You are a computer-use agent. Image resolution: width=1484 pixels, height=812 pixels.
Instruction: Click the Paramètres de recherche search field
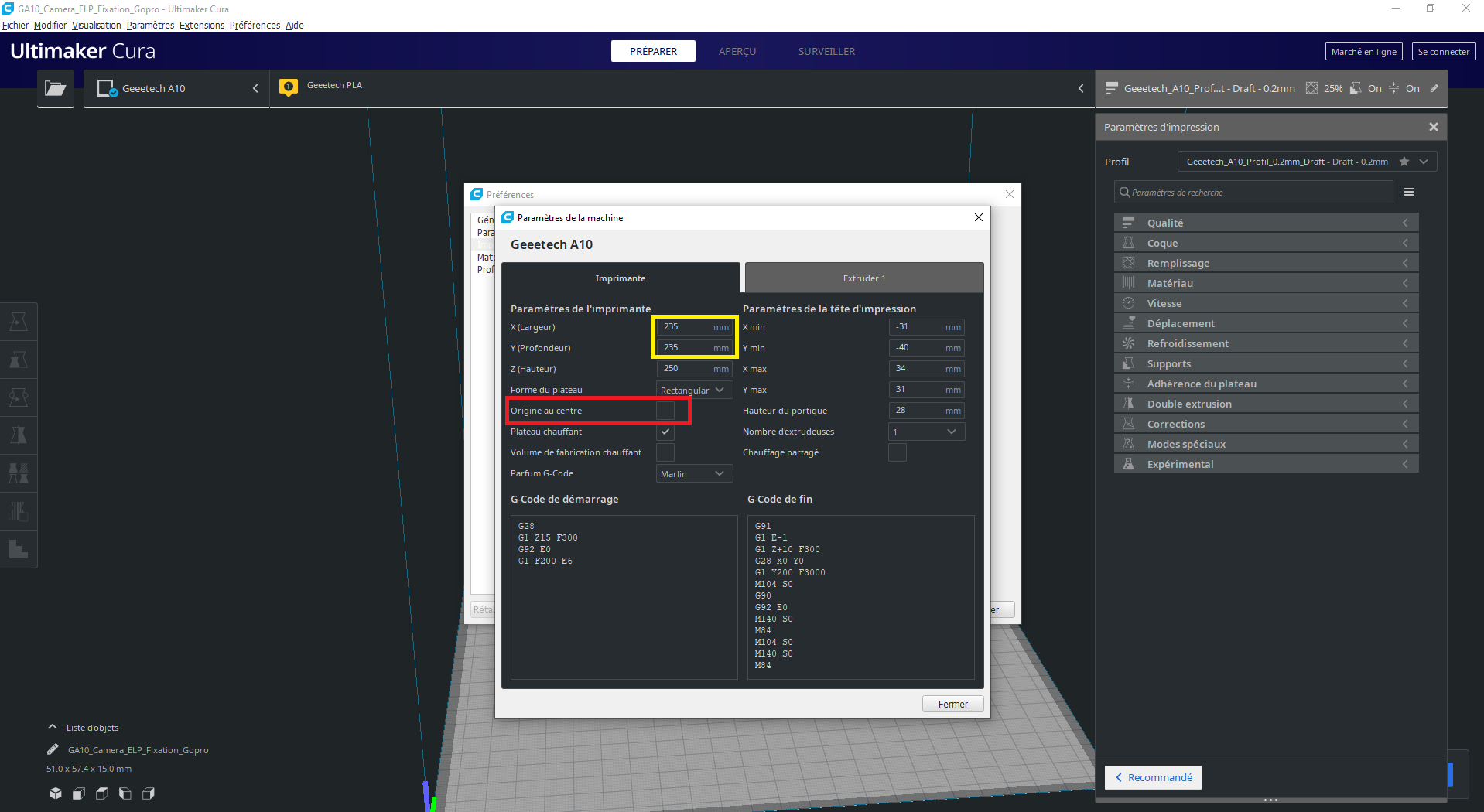pos(1253,192)
